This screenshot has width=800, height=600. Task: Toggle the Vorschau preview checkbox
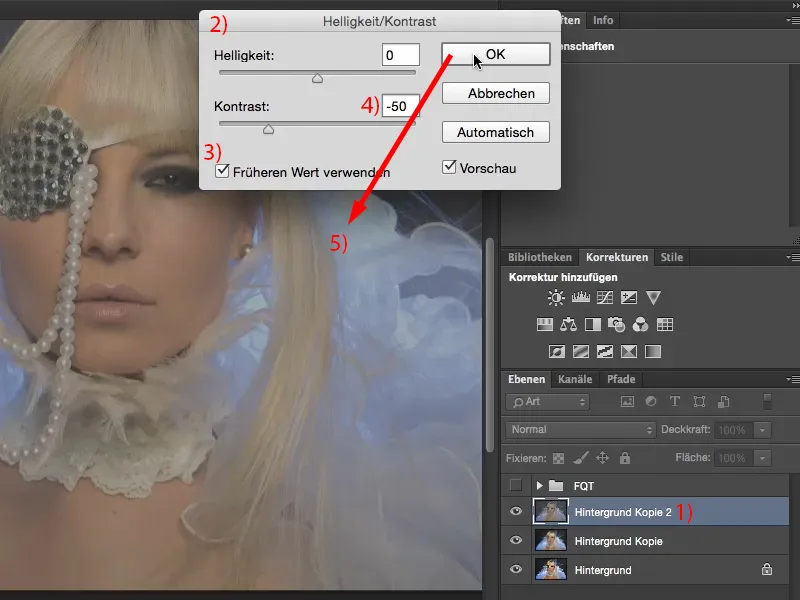[x=449, y=167]
